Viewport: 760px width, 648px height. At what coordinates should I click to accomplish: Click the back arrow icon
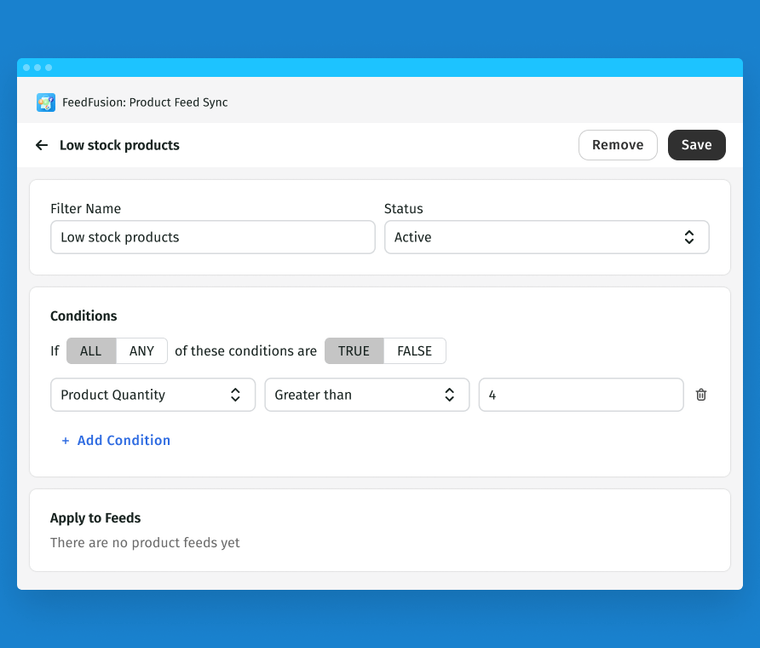click(42, 145)
